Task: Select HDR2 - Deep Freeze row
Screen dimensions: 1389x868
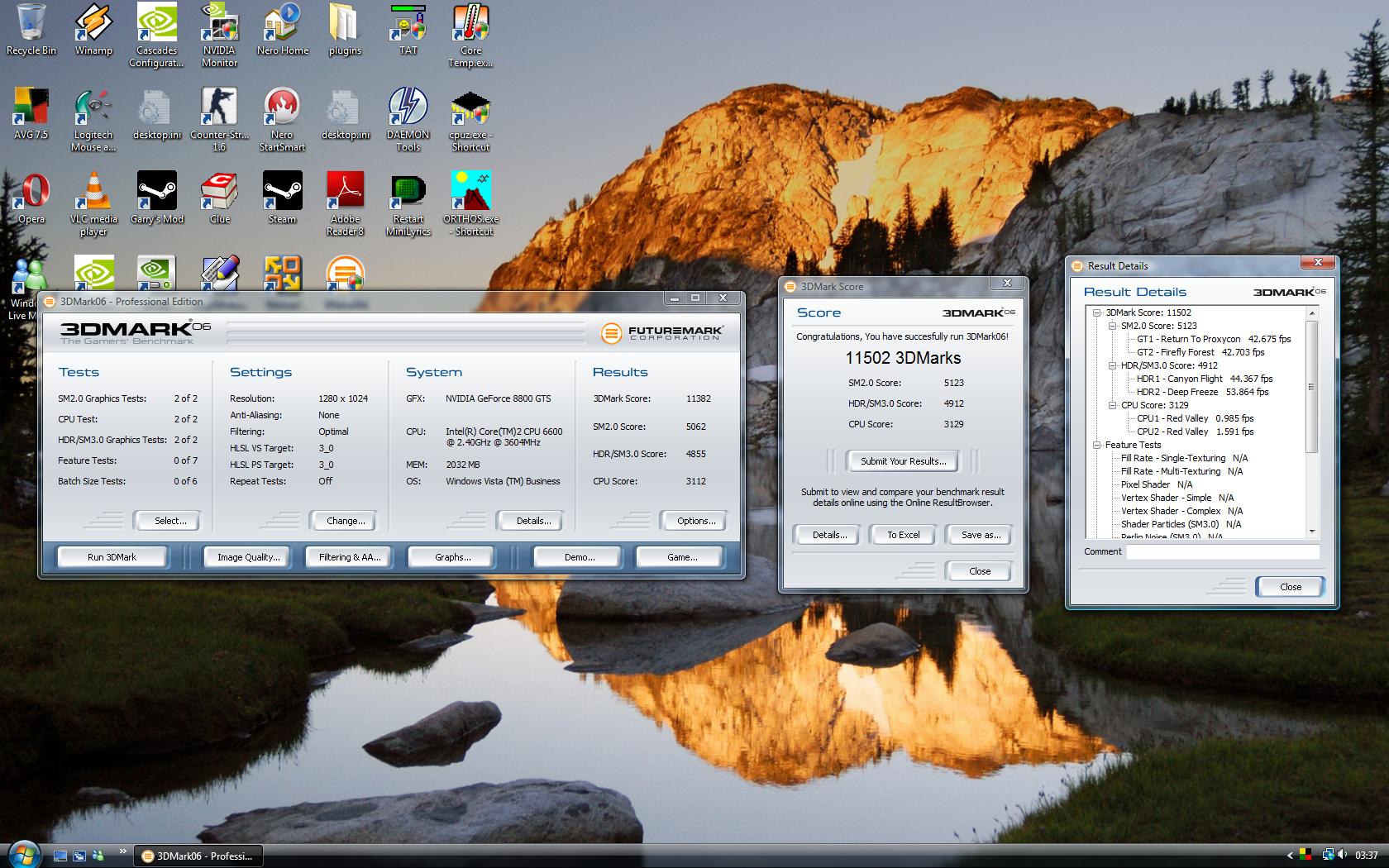Action: 1202,392
